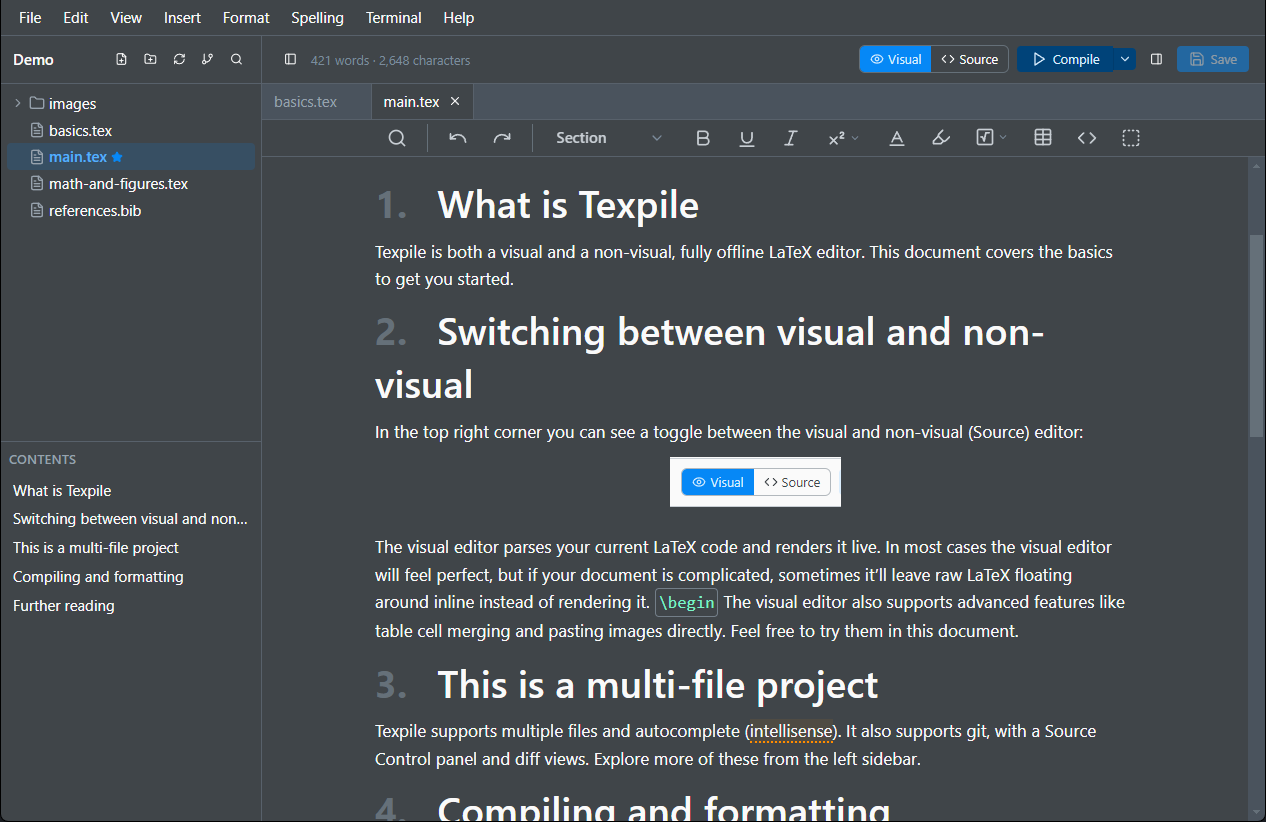Switch to Source editor mode
1266x822 pixels.
970,59
